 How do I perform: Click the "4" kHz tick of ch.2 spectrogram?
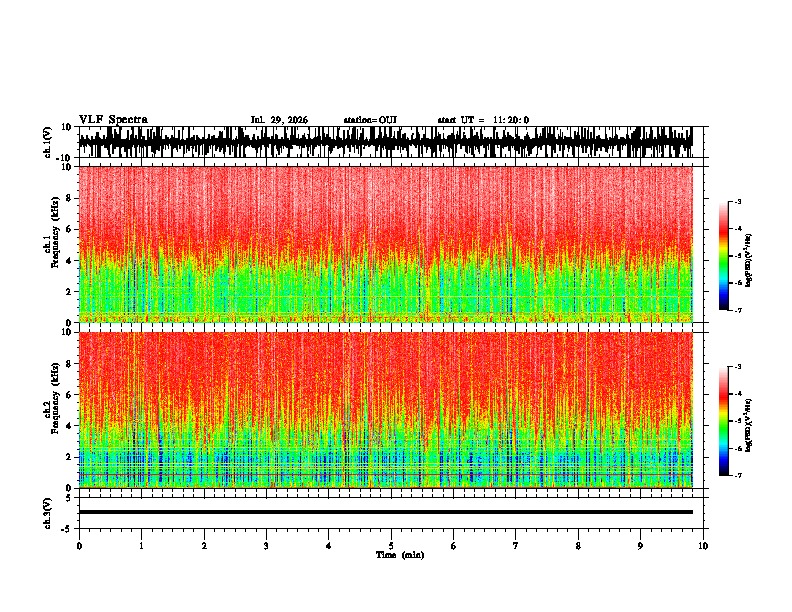[70, 426]
